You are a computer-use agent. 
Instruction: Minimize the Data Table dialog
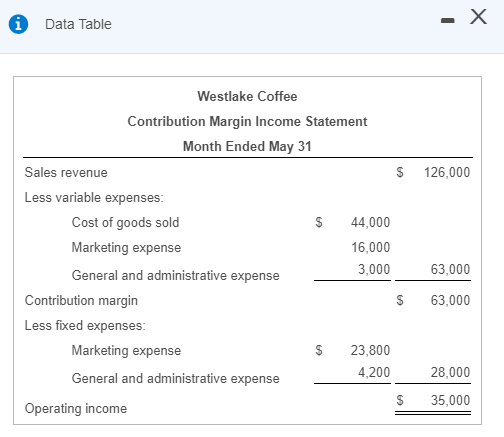coord(447,21)
